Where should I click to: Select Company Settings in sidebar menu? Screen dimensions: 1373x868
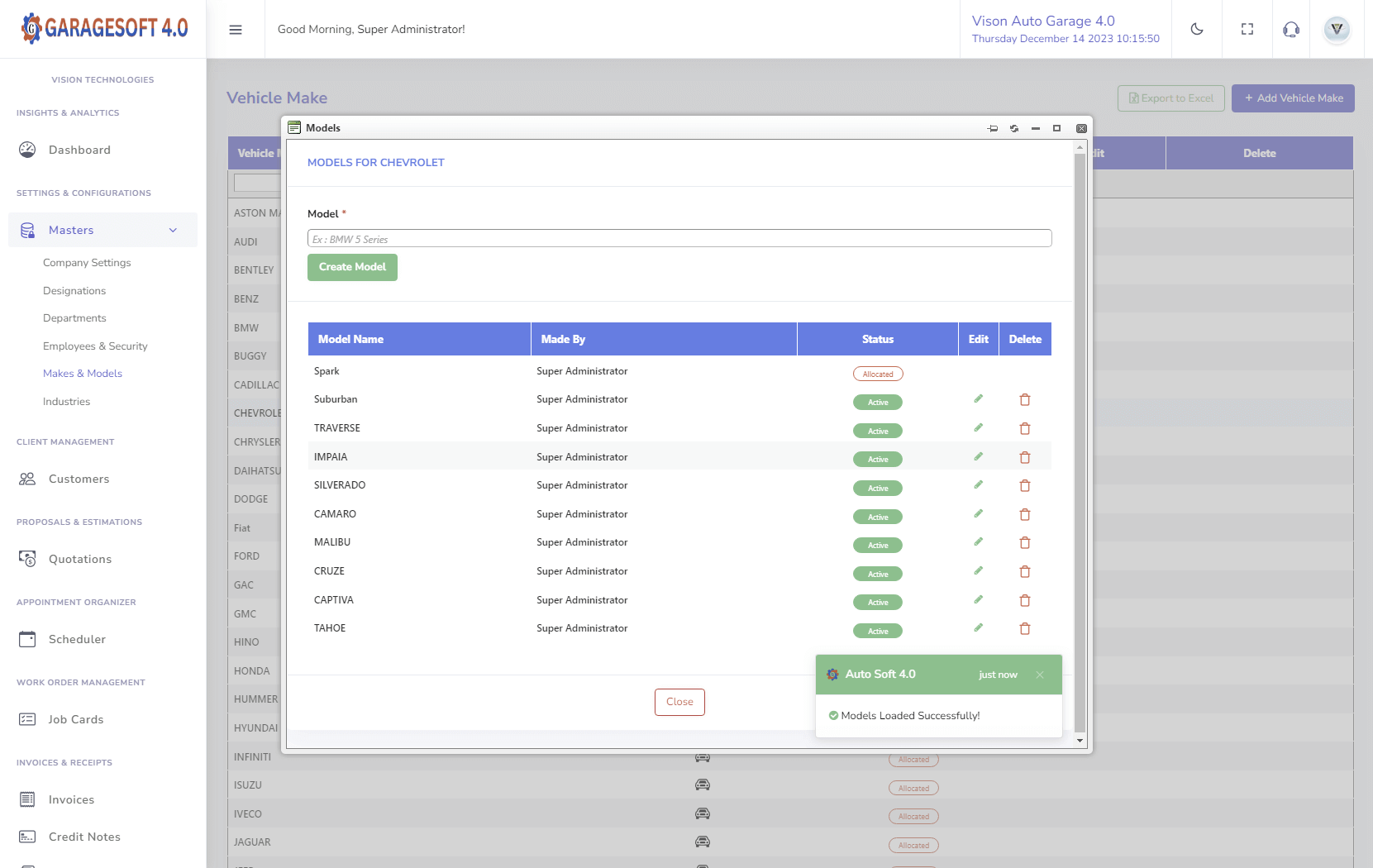point(87,263)
